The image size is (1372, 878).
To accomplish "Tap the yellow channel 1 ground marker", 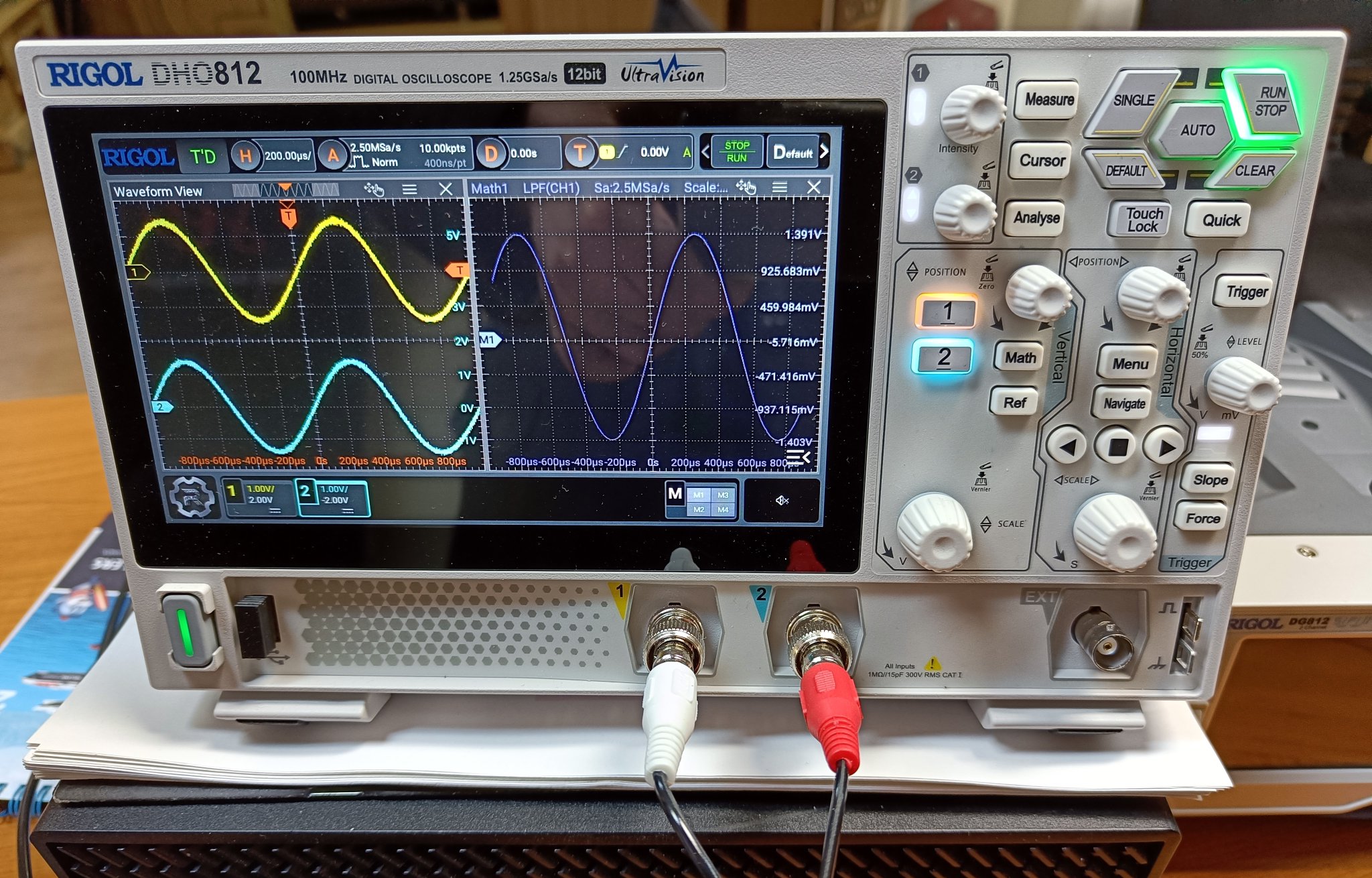I will 137,272.
